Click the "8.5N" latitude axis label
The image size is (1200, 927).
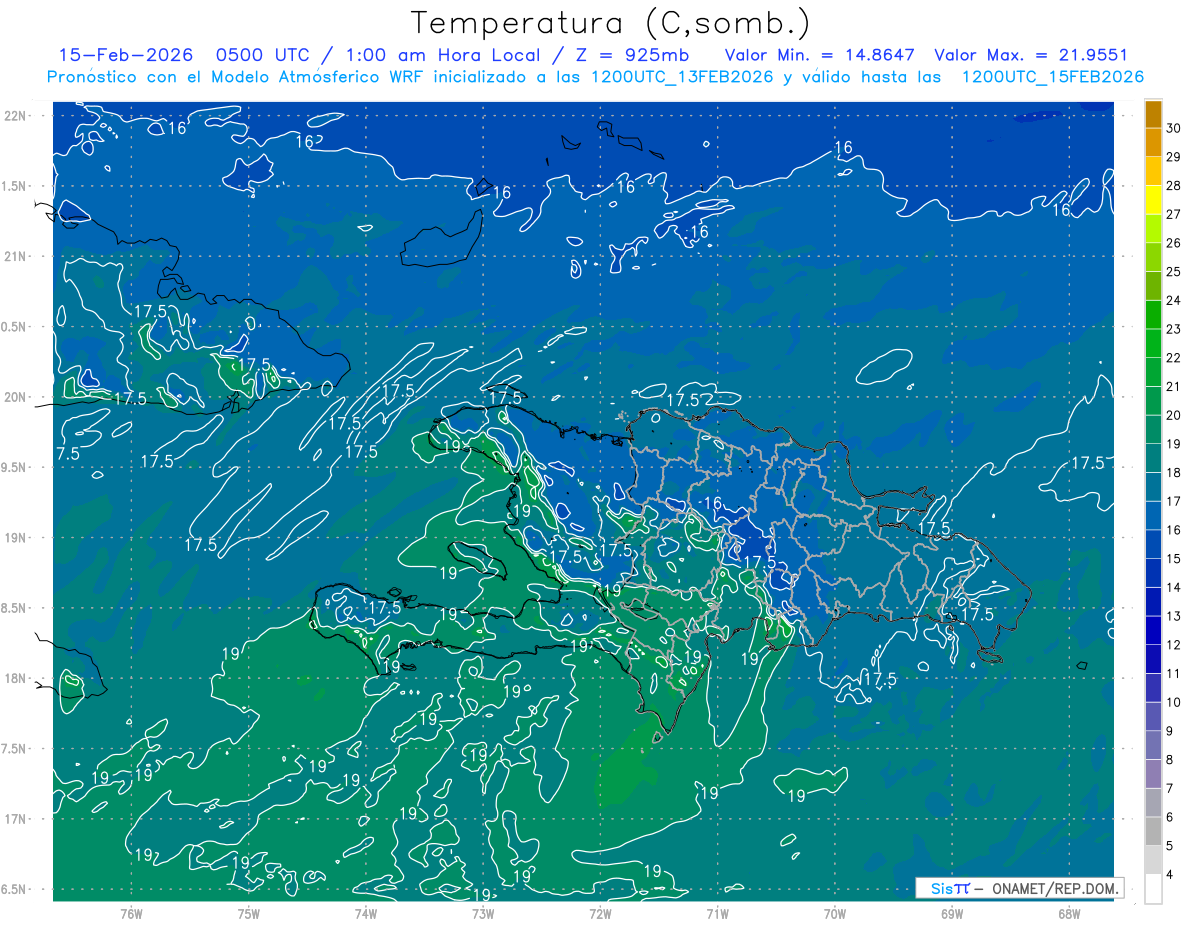[x=15, y=608]
